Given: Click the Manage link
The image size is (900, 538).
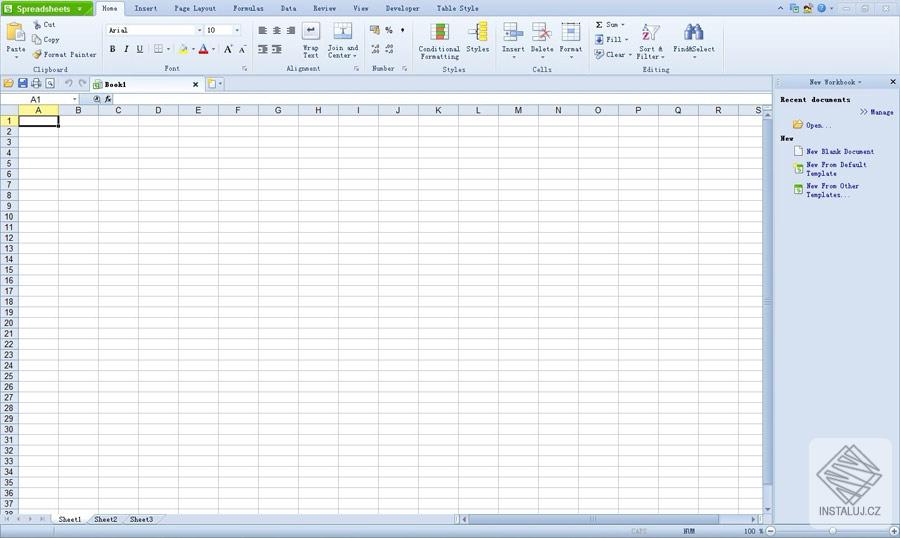Looking at the screenshot, I should pos(876,113).
